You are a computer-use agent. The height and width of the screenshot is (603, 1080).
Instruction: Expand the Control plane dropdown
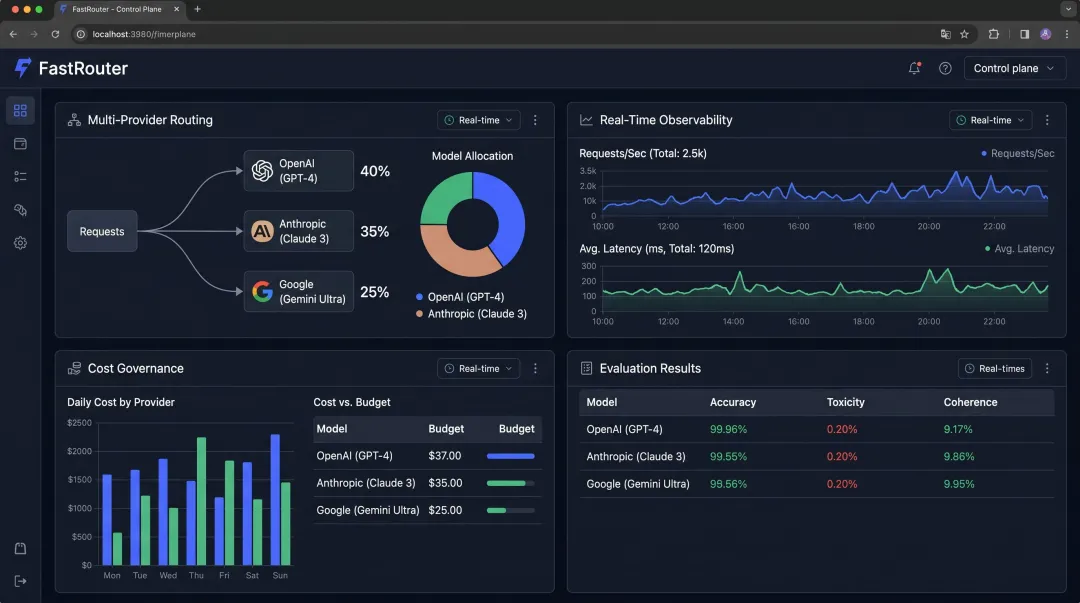(x=1015, y=68)
